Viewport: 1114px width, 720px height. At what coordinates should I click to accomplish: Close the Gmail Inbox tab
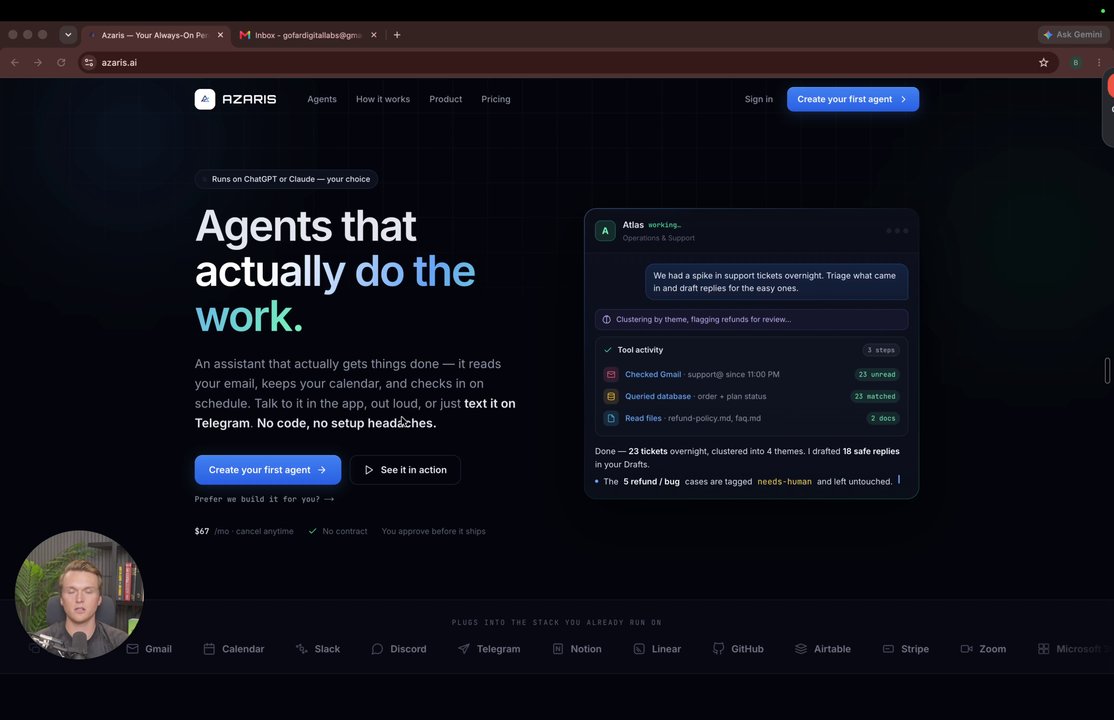click(x=374, y=35)
